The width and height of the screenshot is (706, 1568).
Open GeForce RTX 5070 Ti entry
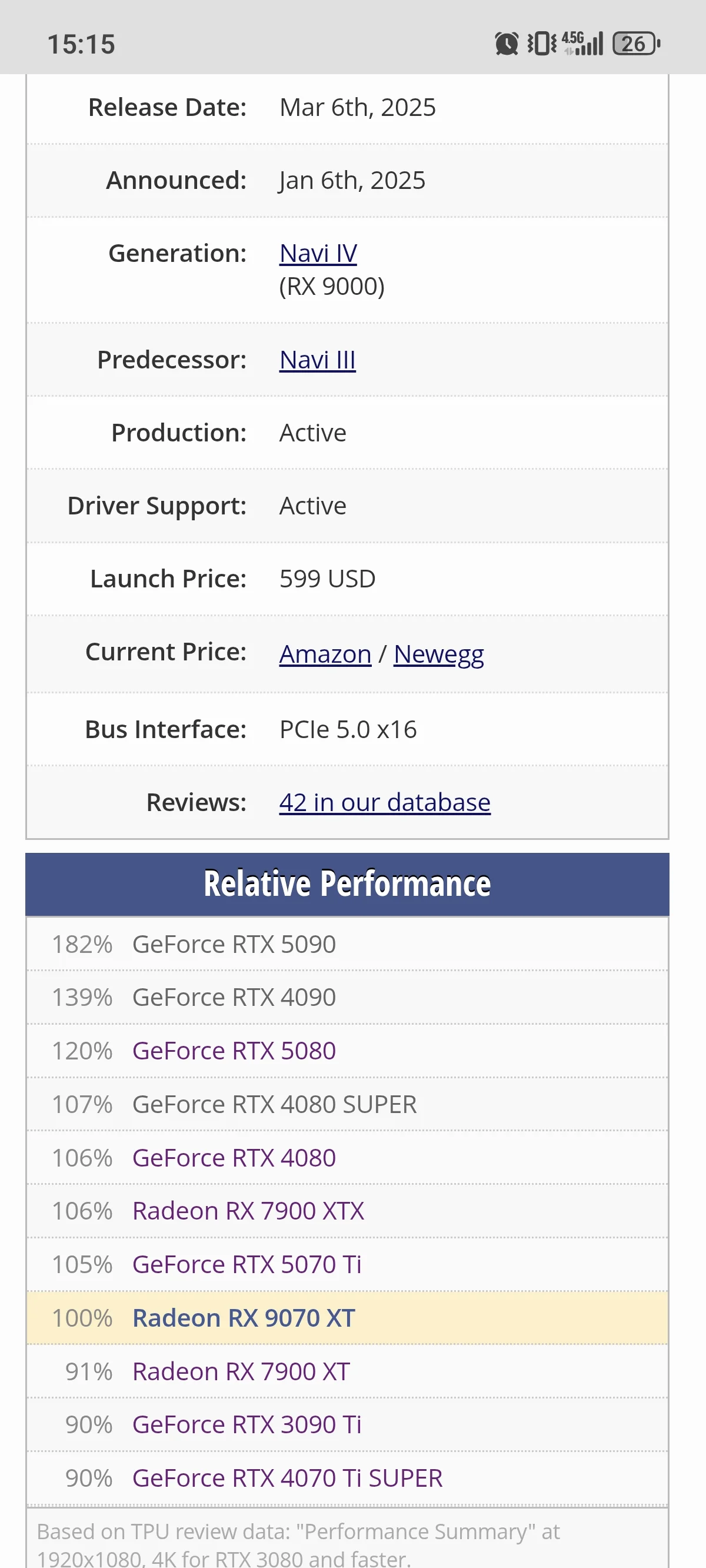[247, 1264]
